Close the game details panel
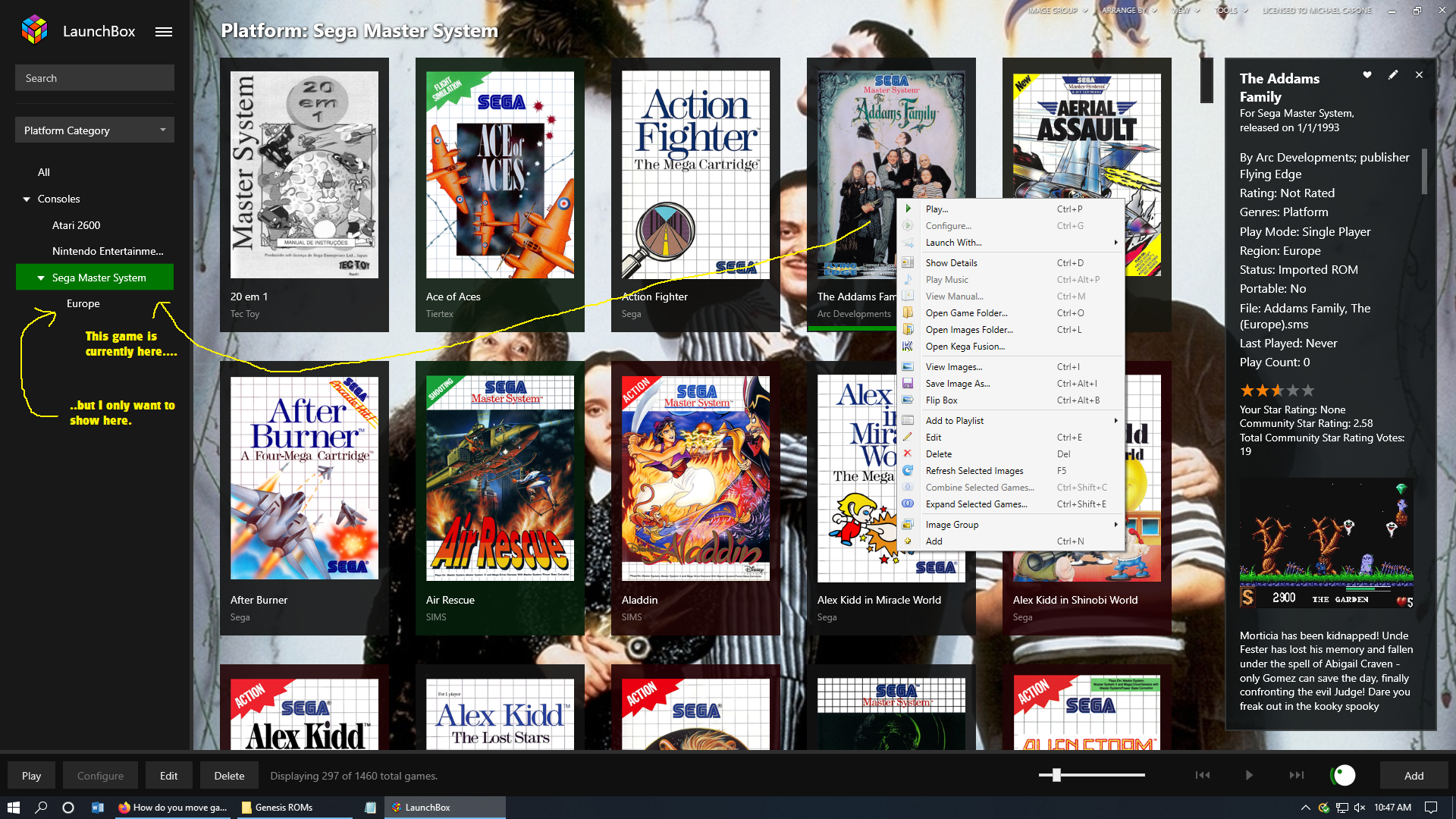Viewport: 1456px width, 819px height. [x=1419, y=75]
